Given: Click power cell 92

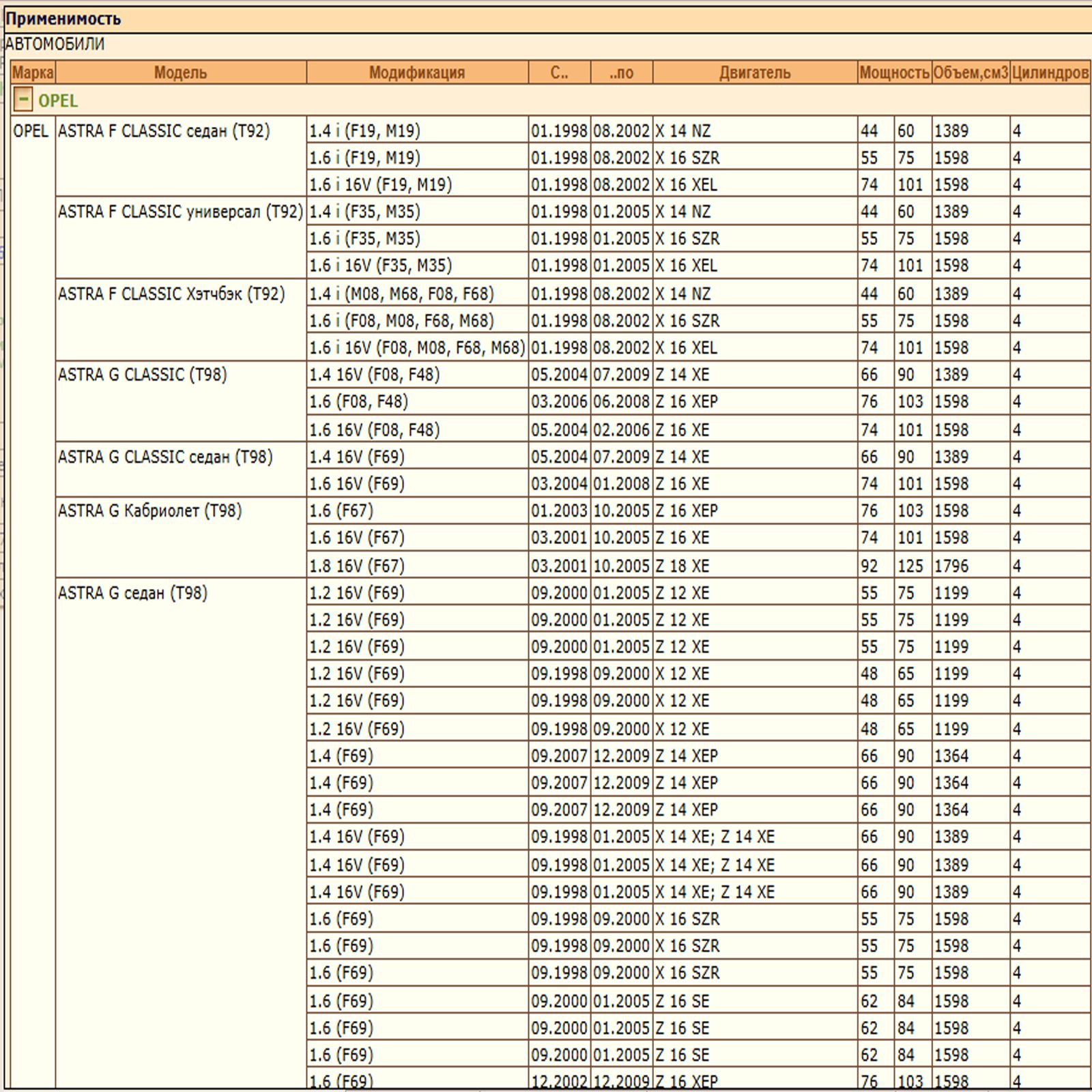Looking at the screenshot, I should point(876,565).
